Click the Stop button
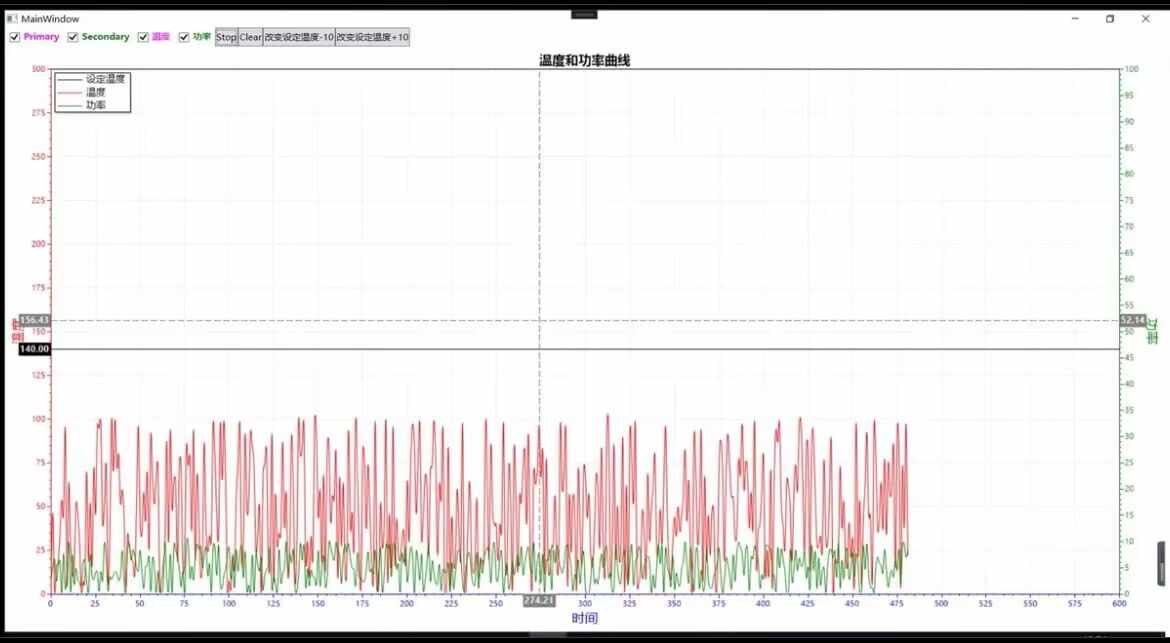 226,37
